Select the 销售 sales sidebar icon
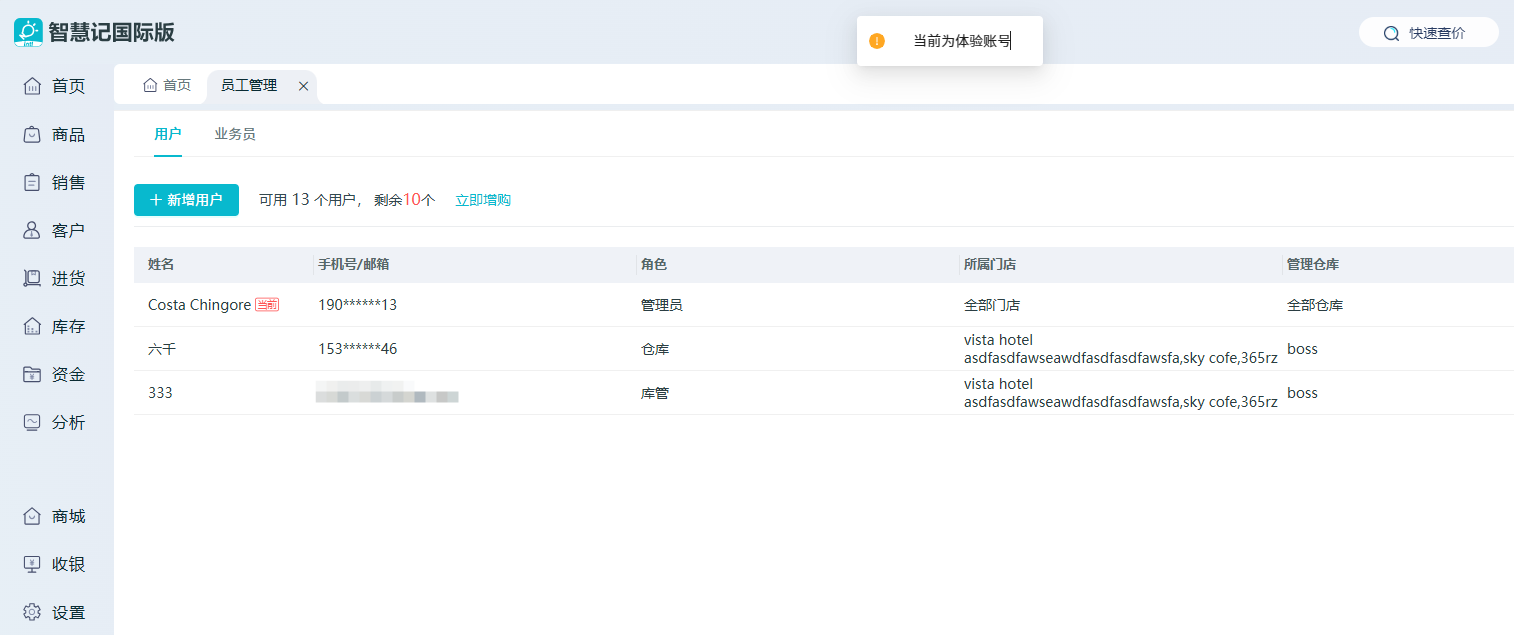The image size is (1514, 635). pyautogui.click(x=32, y=182)
